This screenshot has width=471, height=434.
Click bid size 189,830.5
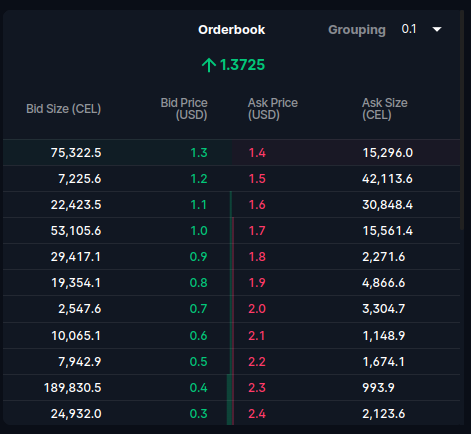point(72,388)
